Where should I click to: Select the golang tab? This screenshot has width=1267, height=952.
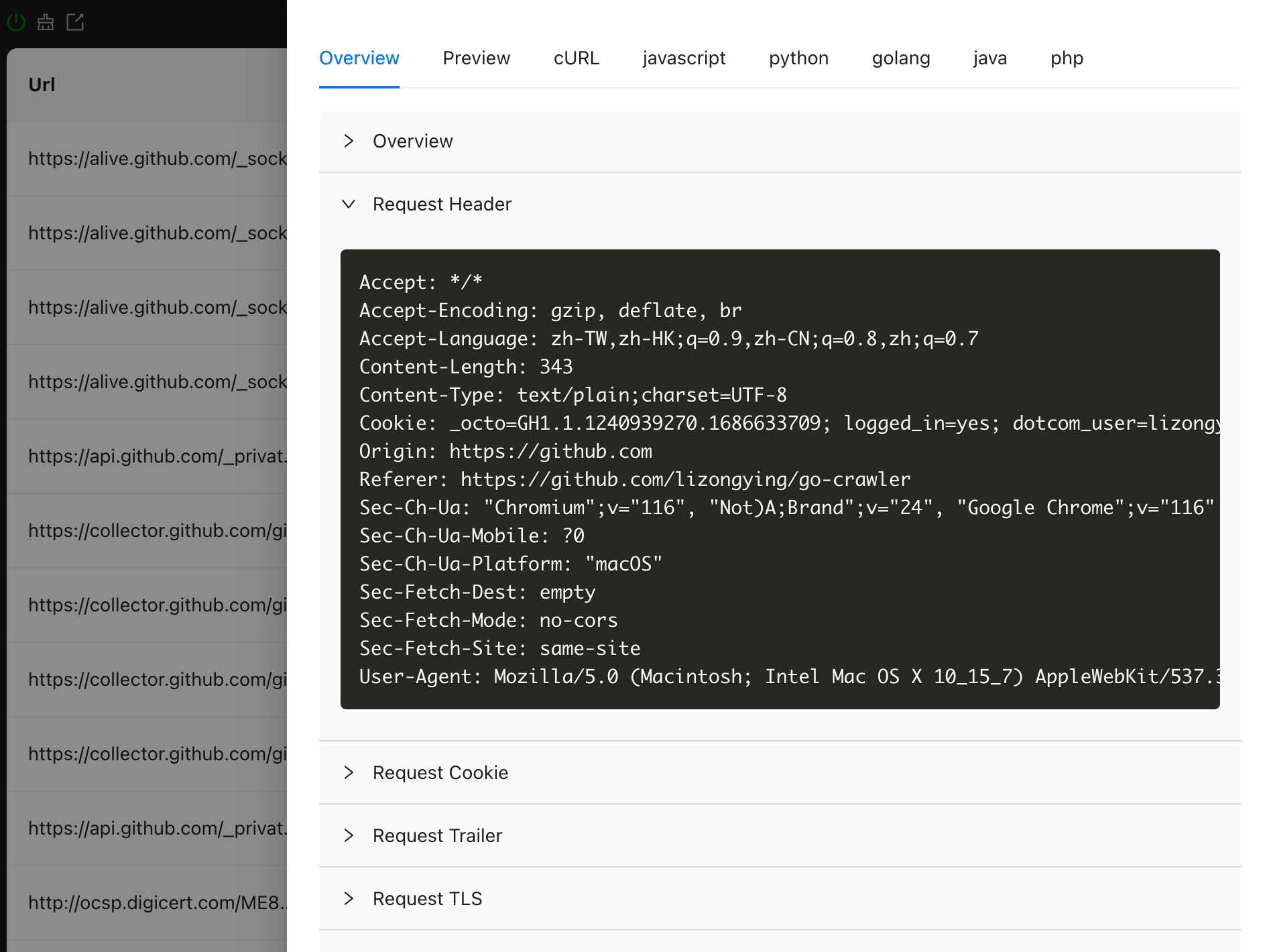point(901,58)
